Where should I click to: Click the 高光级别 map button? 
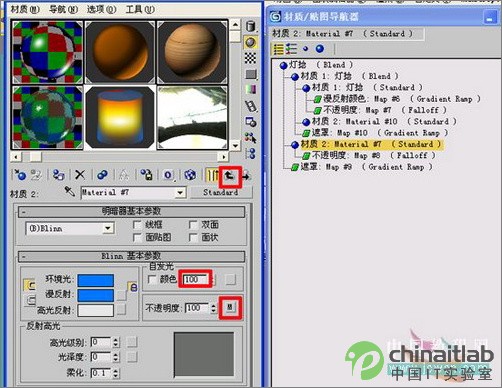pyautogui.click(x=132, y=341)
